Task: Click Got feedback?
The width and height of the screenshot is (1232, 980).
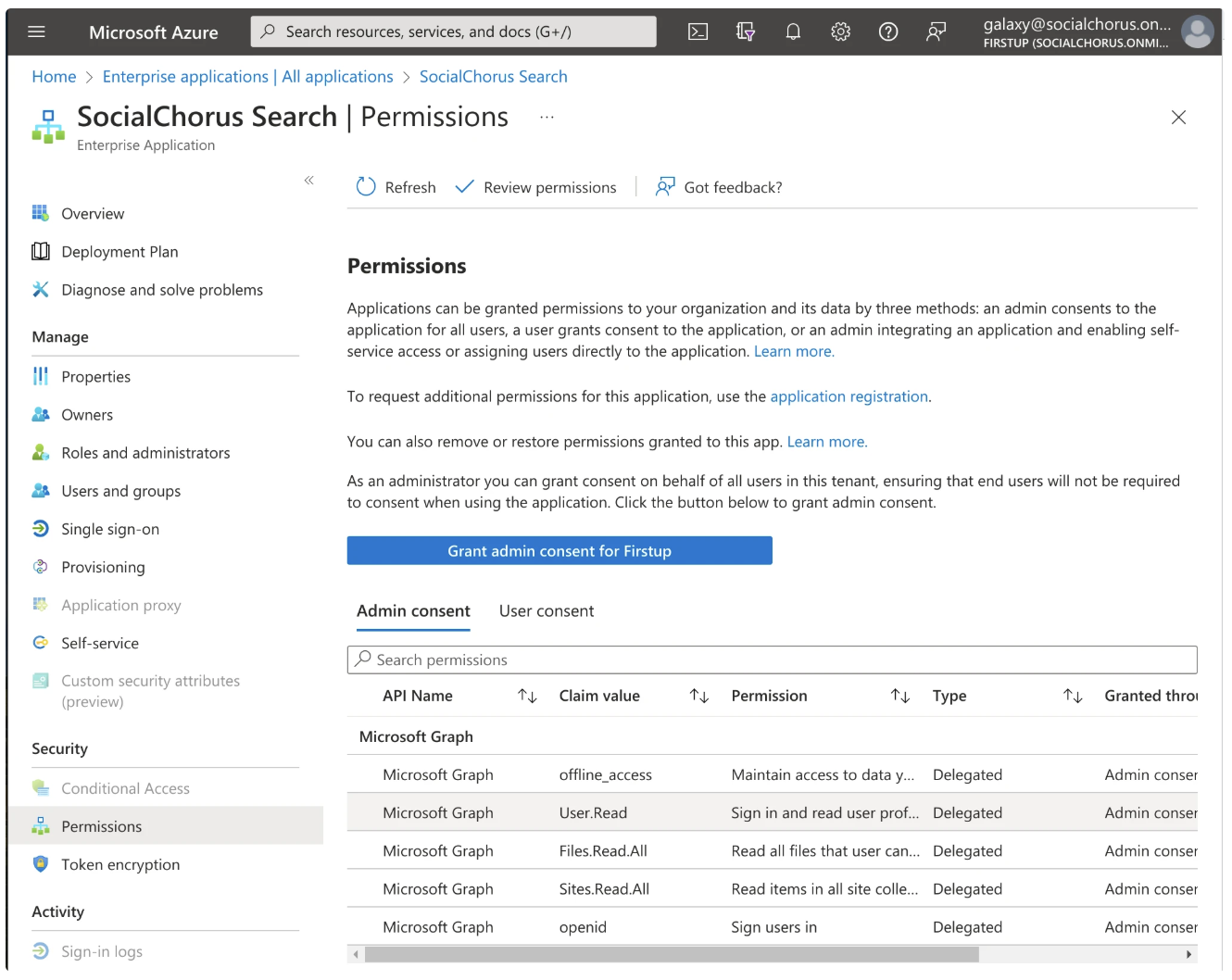Action: point(733,187)
